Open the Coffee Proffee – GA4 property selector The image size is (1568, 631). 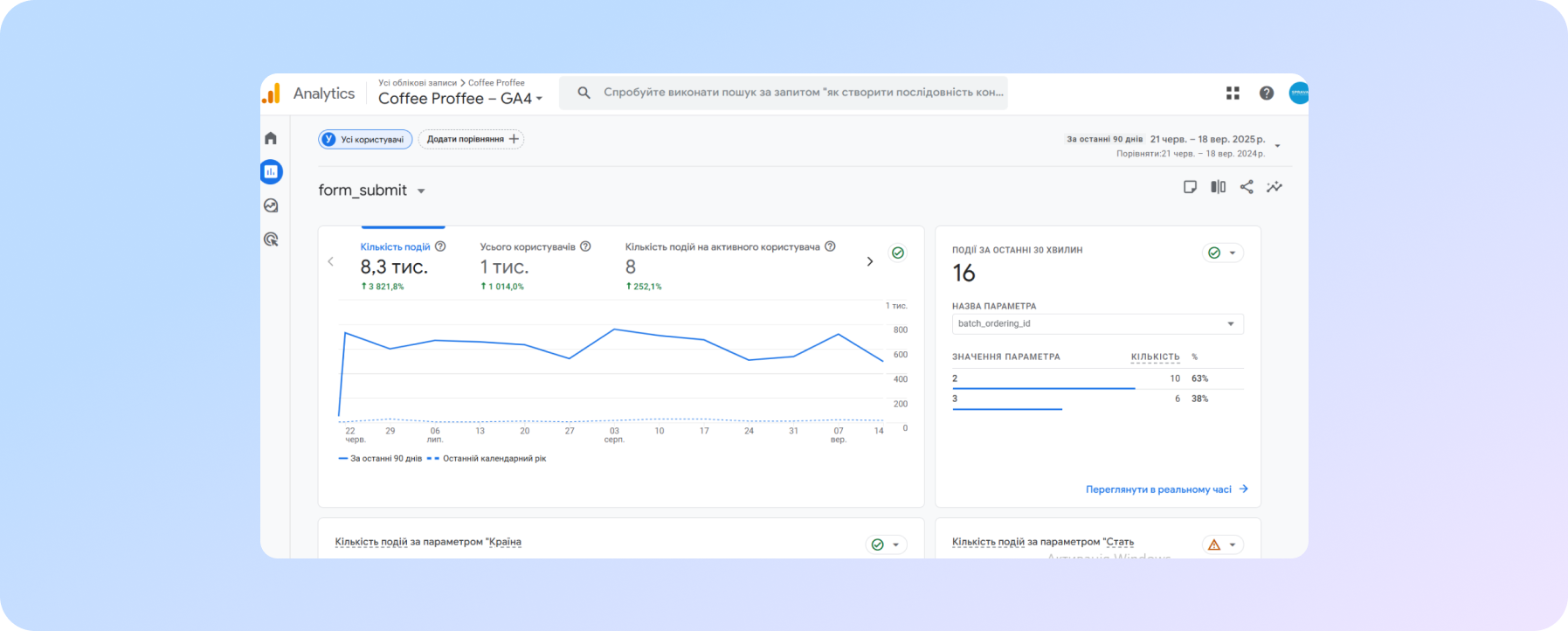[x=460, y=99]
